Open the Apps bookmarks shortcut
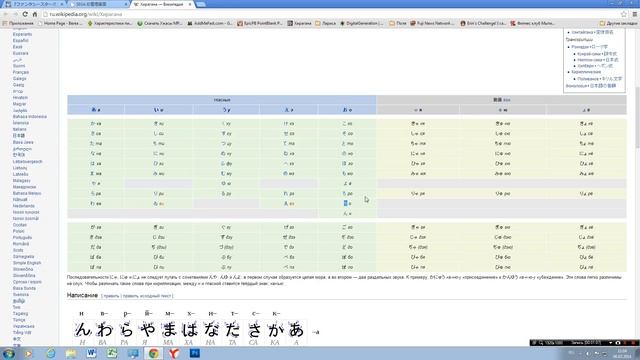The height and width of the screenshot is (360, 640). click(18, 23)
